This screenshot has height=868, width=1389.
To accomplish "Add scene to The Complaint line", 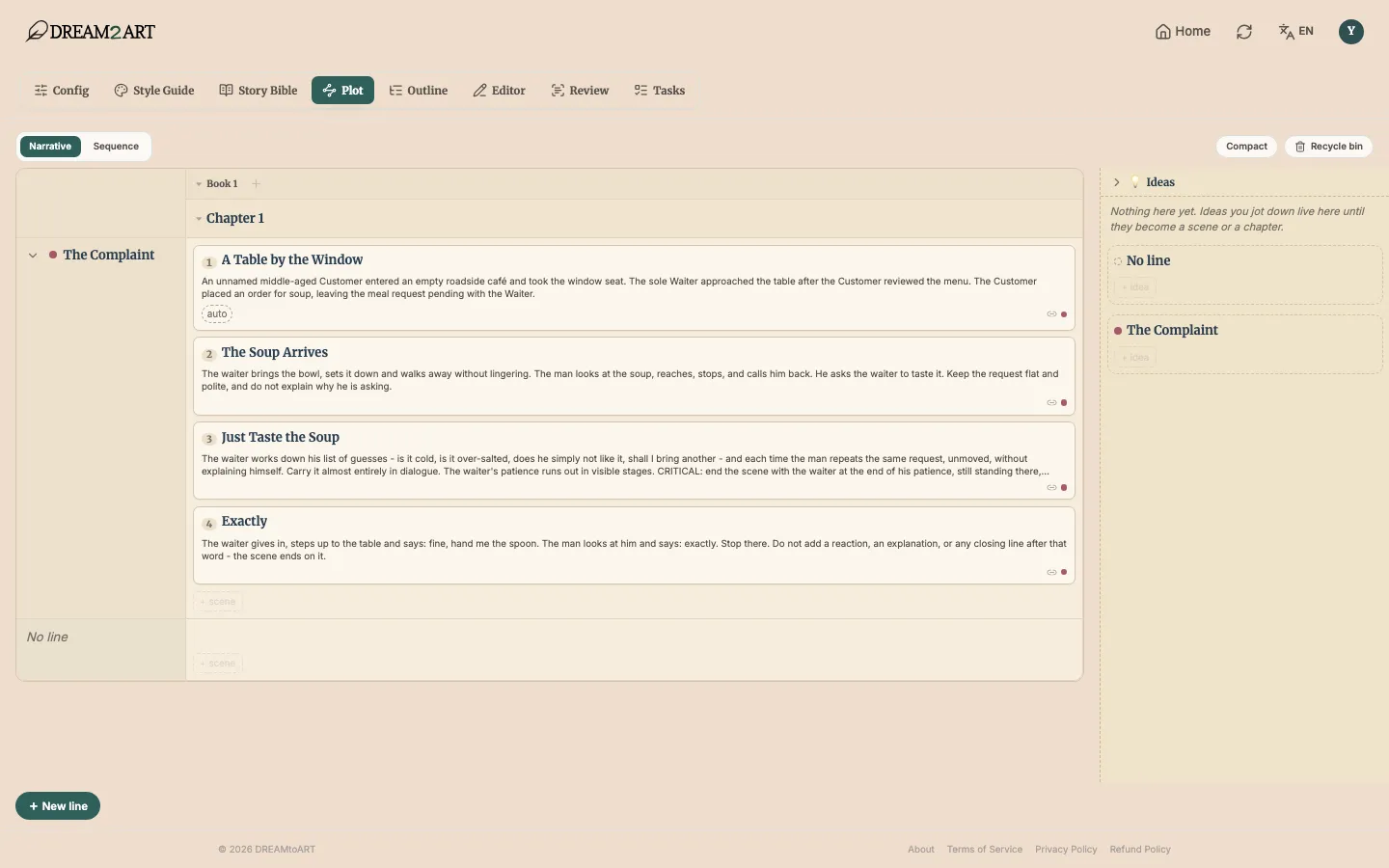I will coord(218,602).
